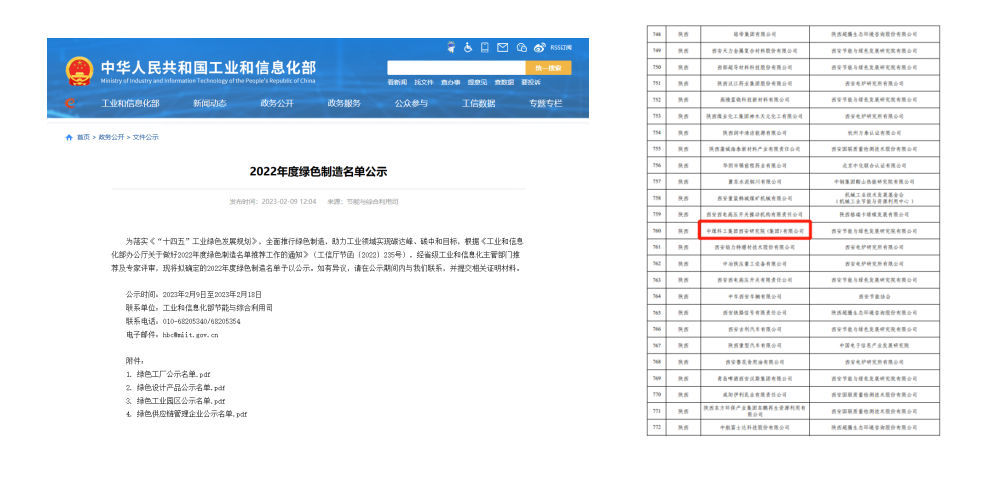Open the 工业和信息化部 menu
The height and width of the screenshot is (492, 982).
pos(130,103)
